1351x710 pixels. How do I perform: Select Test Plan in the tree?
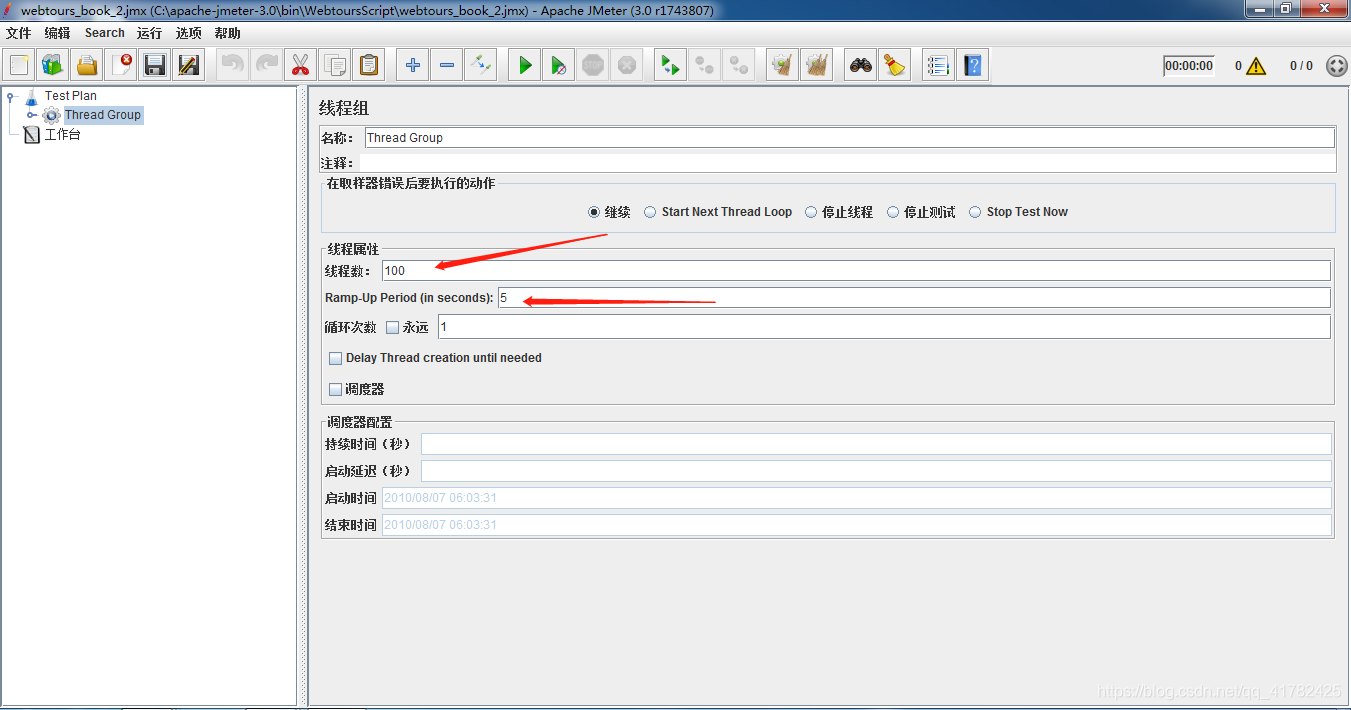tap(70, 96)
